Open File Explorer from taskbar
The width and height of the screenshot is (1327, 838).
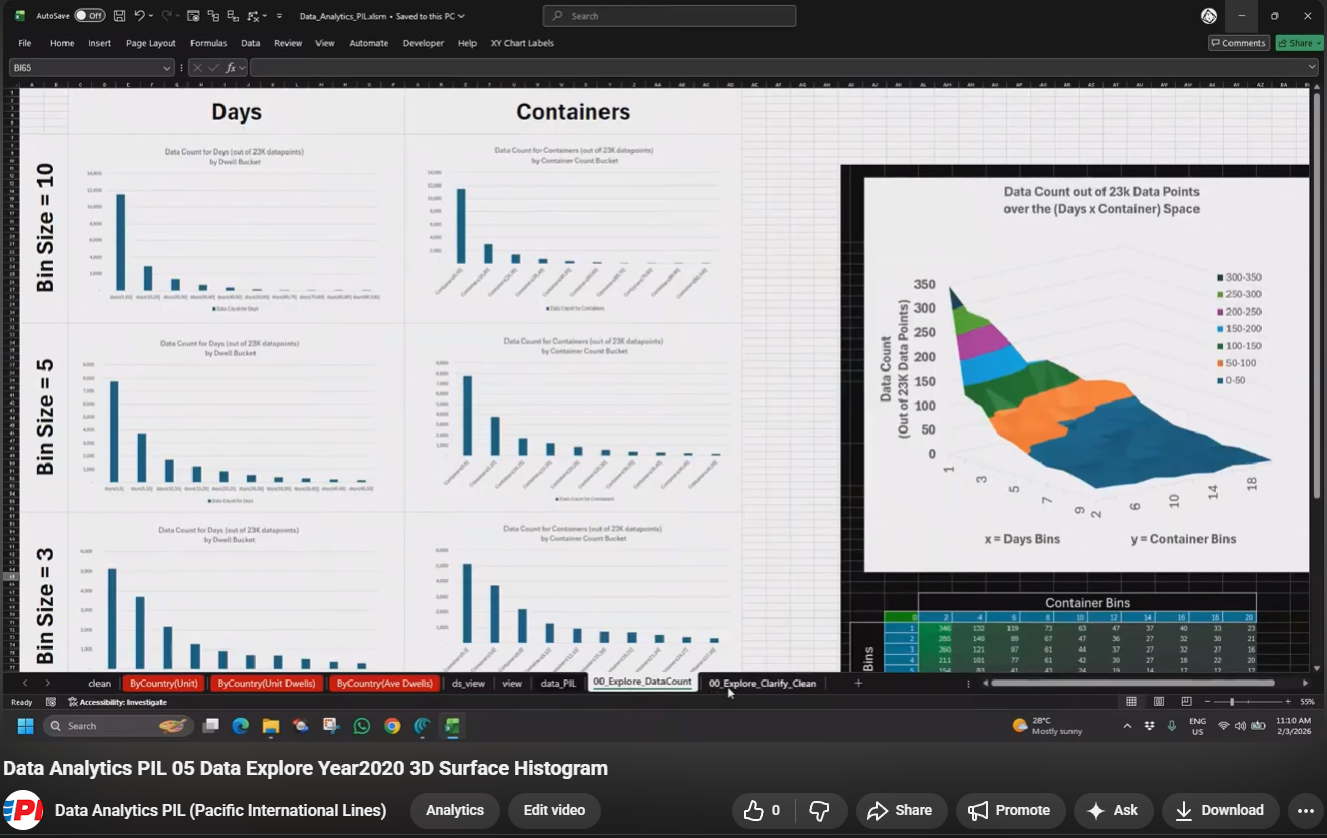point(271,726)
